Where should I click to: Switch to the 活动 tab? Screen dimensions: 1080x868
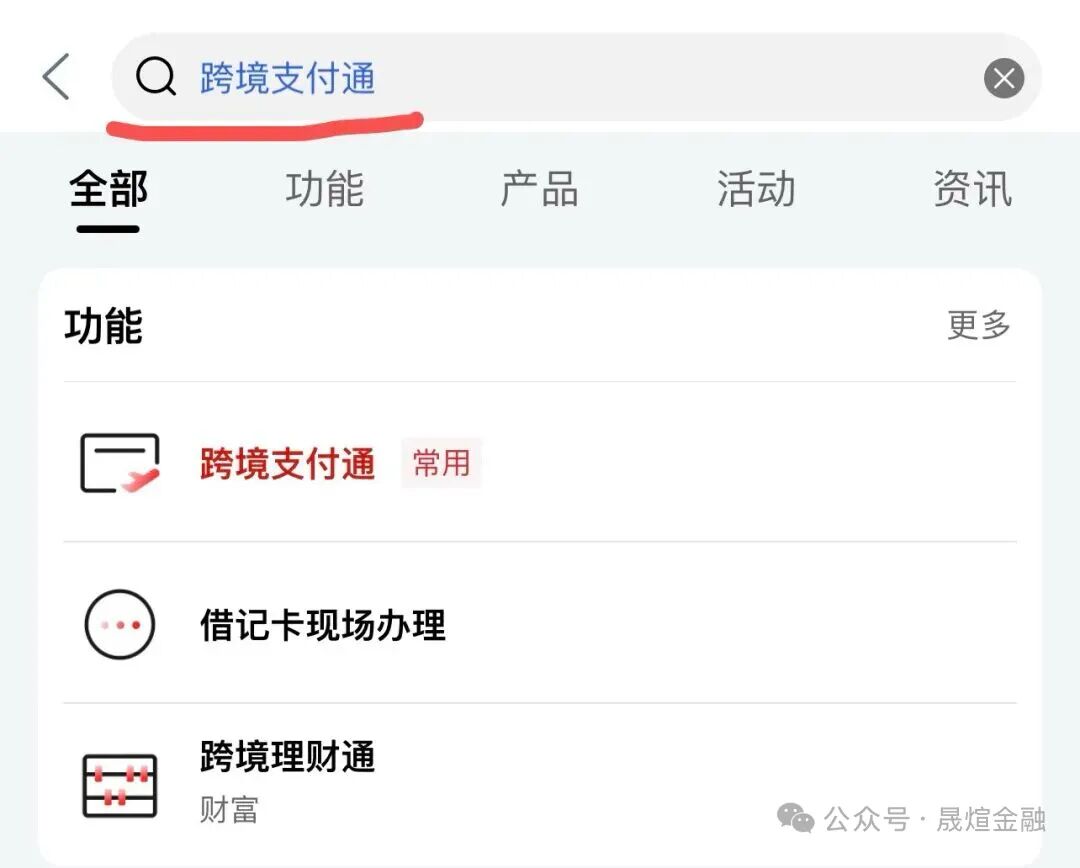[756, 190]
